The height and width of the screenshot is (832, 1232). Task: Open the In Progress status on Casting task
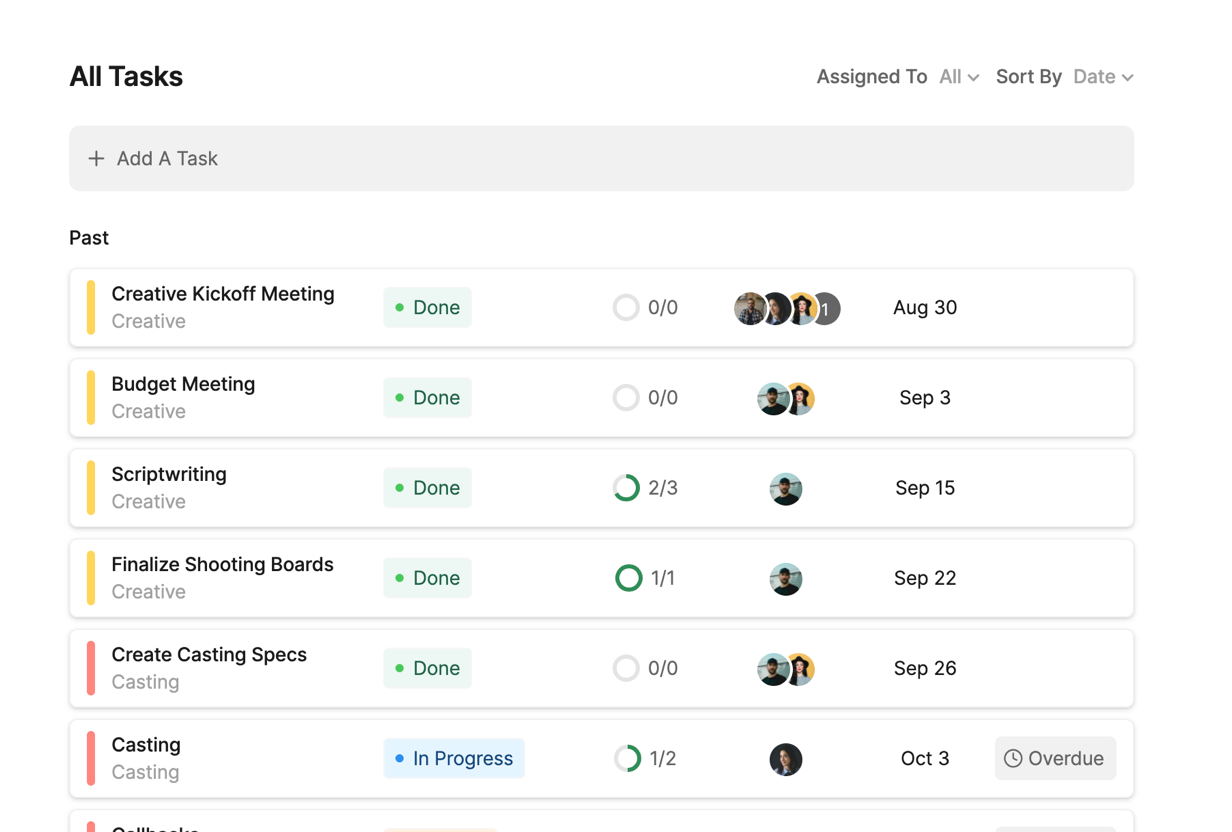click(x=453, y=759)
